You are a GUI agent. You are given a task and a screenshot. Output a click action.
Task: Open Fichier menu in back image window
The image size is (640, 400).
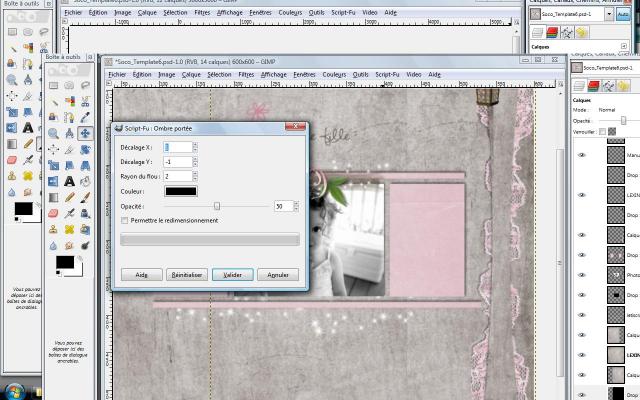pos(73,13)
